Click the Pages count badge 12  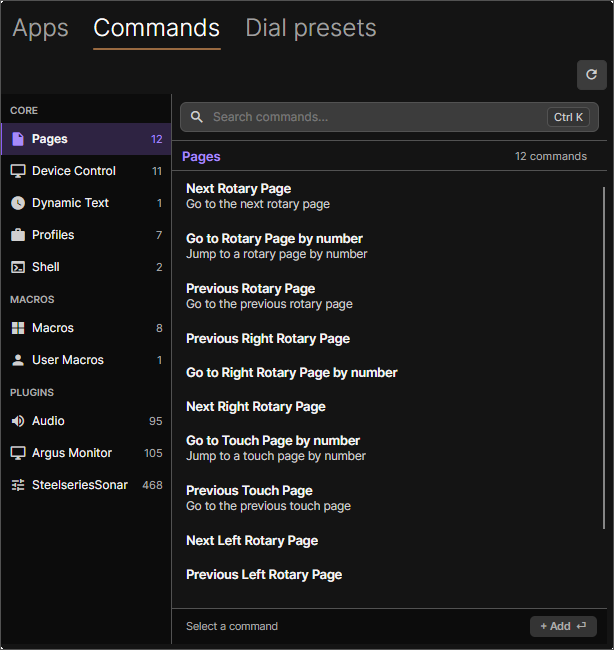point(157,139)
